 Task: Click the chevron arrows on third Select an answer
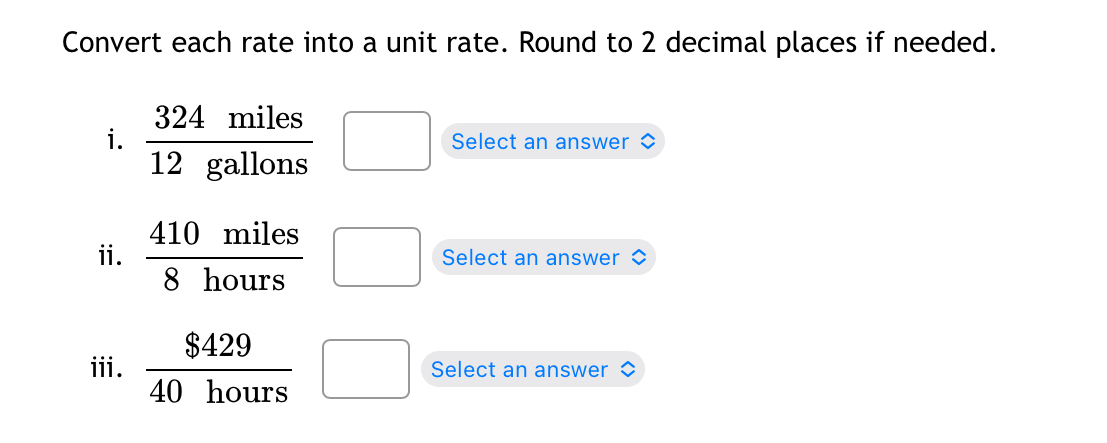[x=628, y=369]
